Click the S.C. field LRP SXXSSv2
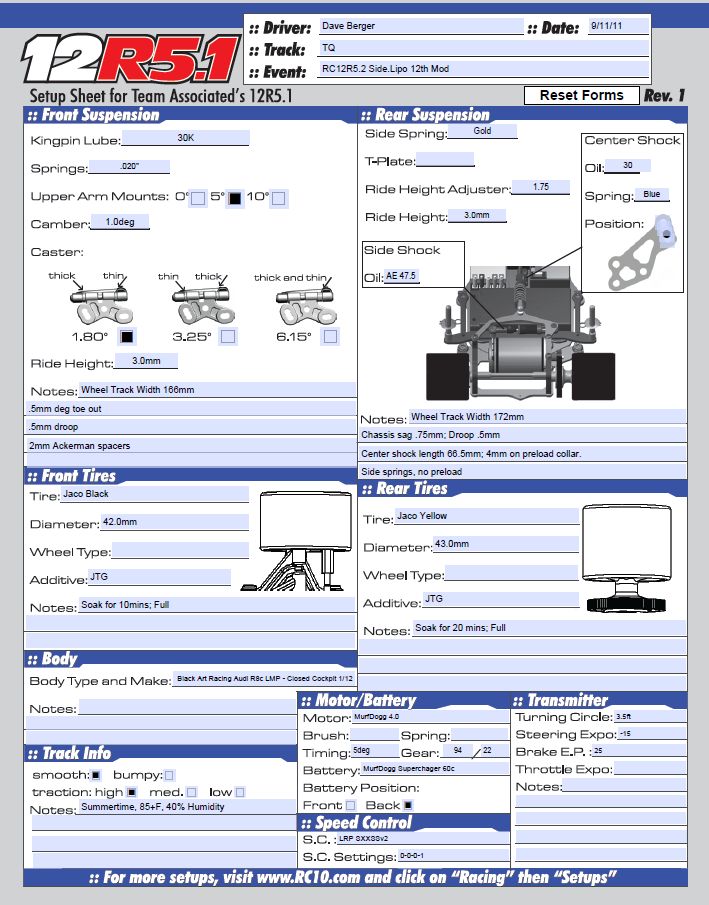 click(x=423, y=839)
